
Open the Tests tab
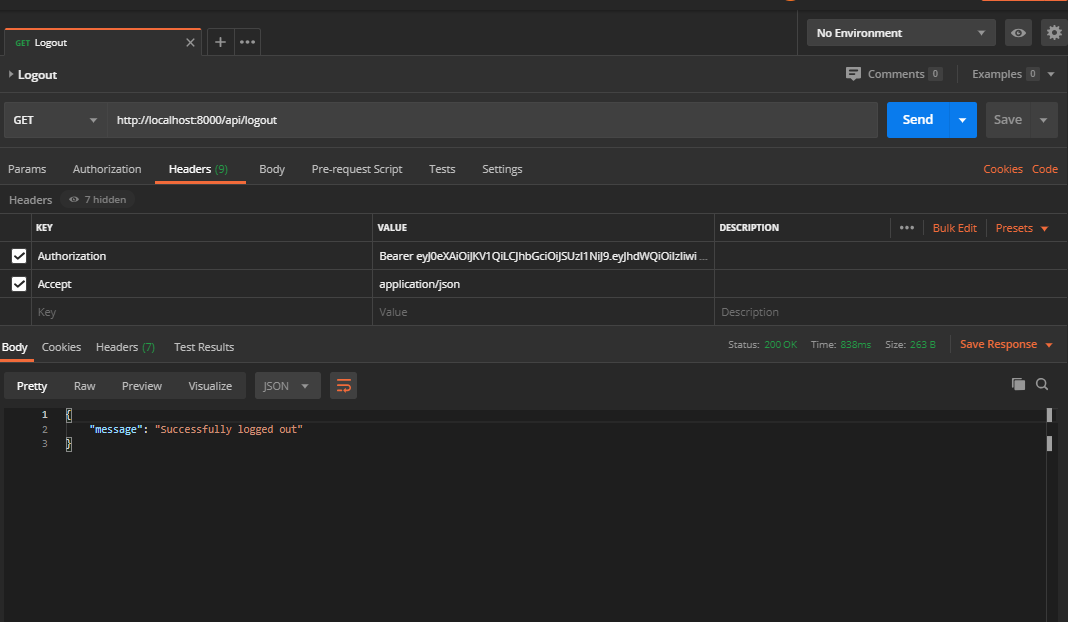point(442,169)
